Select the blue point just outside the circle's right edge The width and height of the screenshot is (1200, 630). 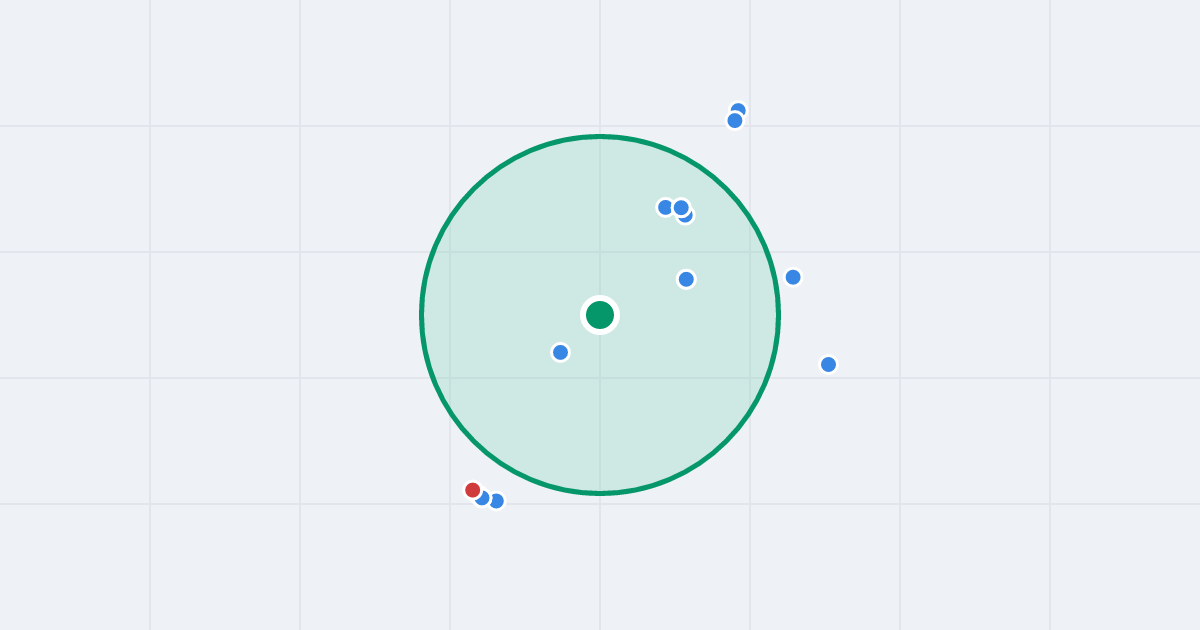(x=793, y=277)
